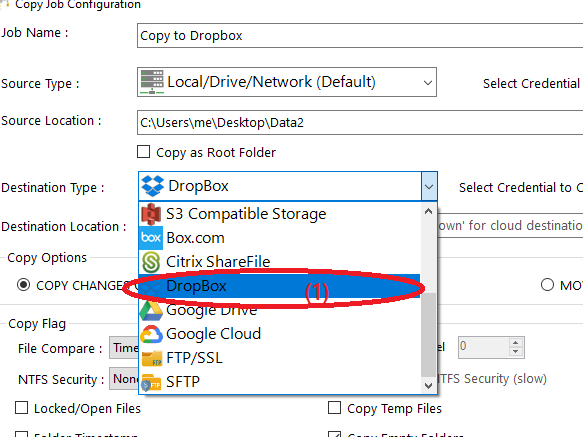Choose Google Cloud destination option

click(280, 334)
